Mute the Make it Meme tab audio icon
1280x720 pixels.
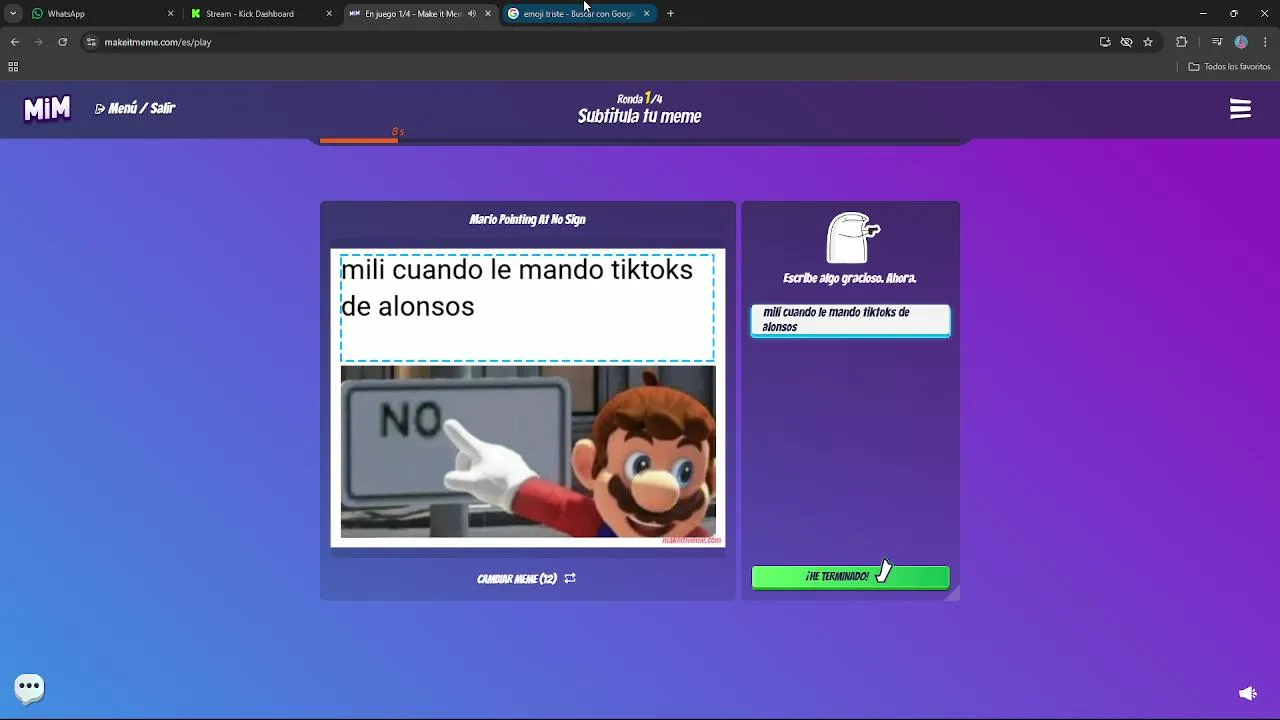472,14
